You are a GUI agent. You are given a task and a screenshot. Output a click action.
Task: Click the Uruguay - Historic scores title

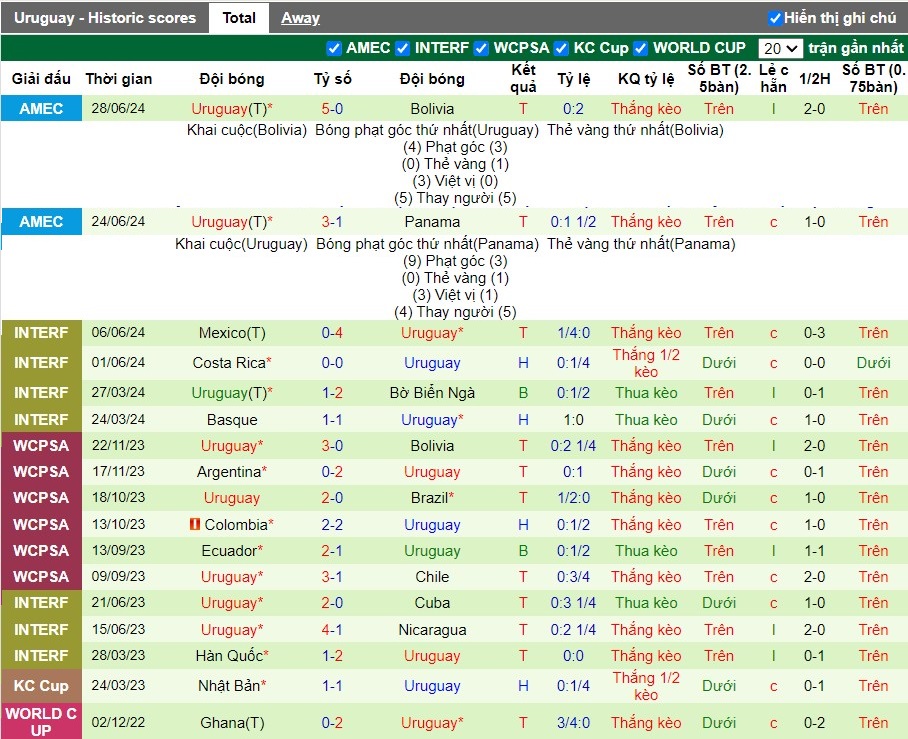click(105, 18)
